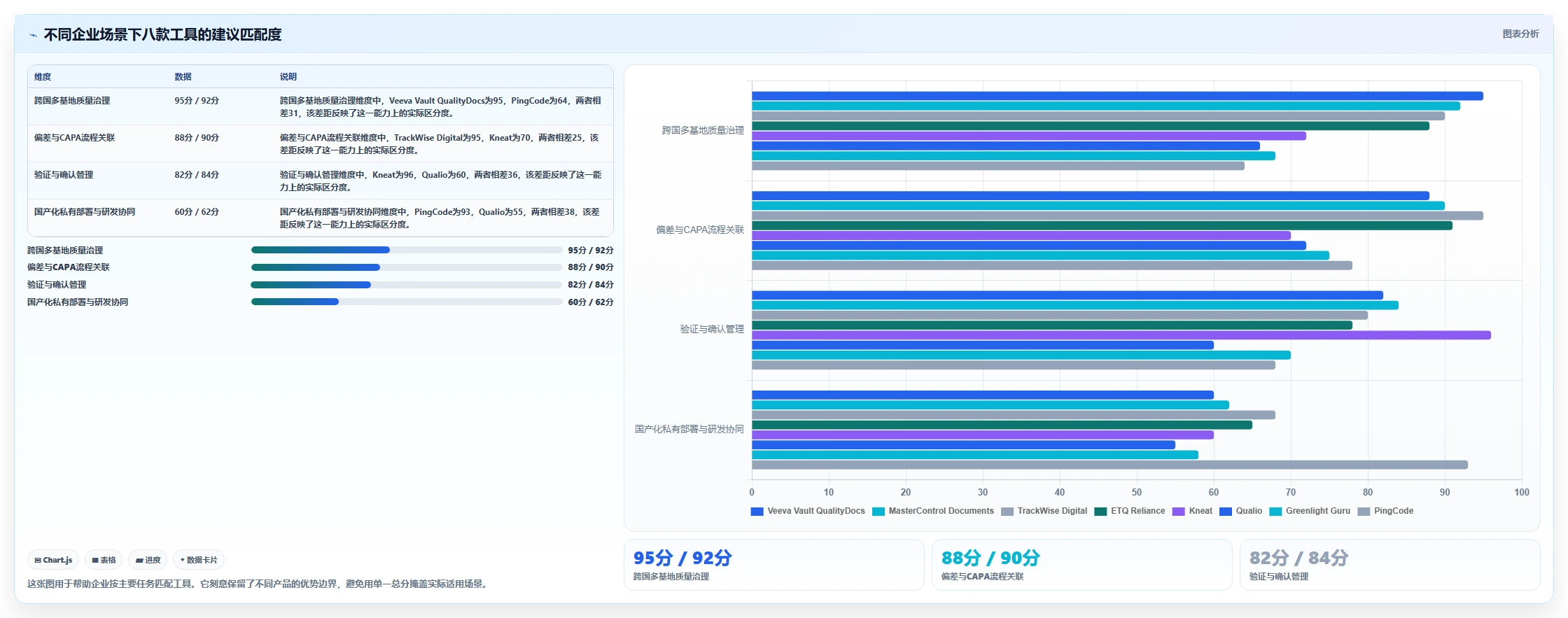Screen dimensions: 1568x618
Task: Click chart y-axis label 国产化私有部署与研发协同
Action: (689, 429)
